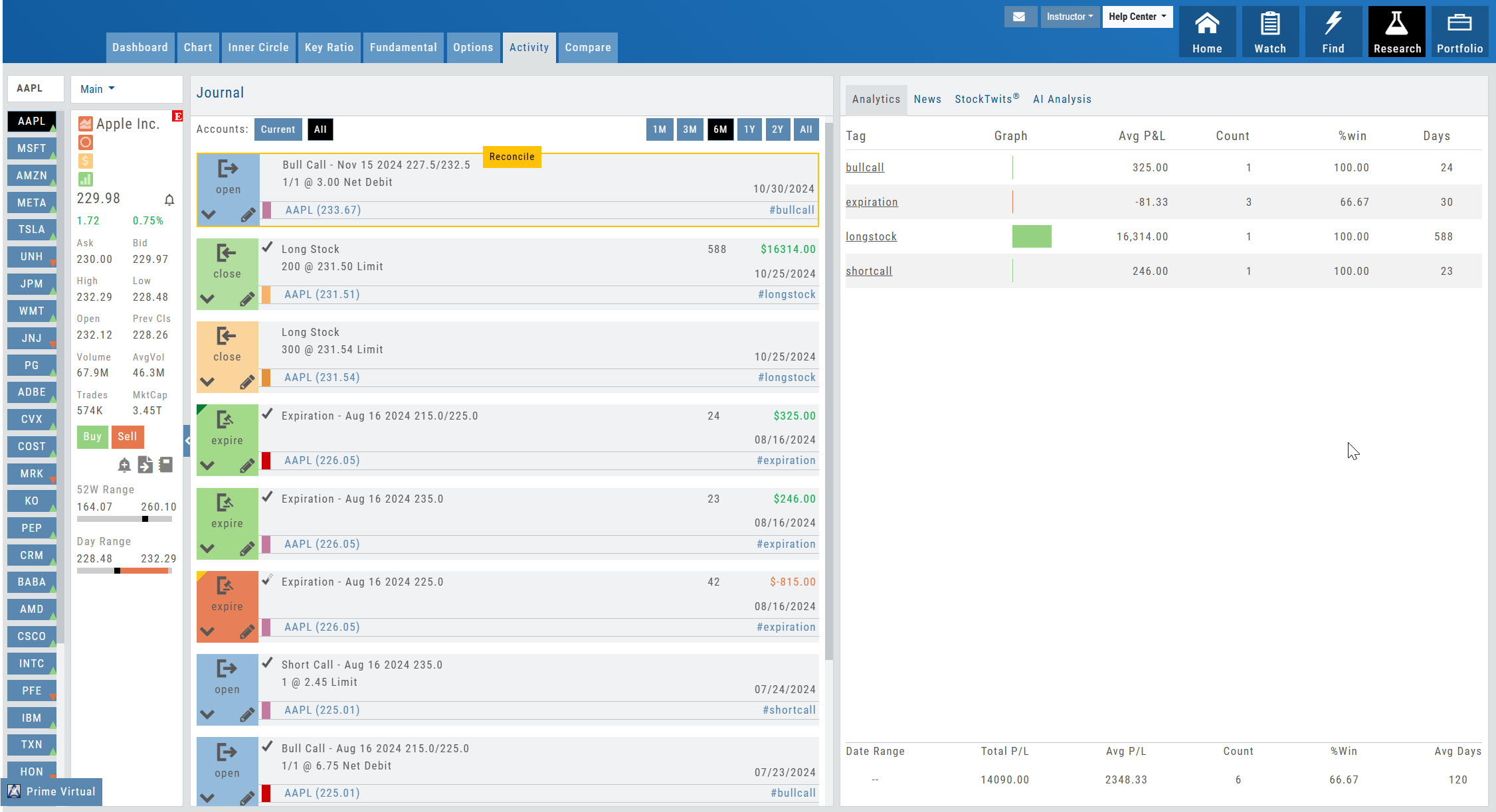This screenshot has height=812, width=1496.
Task: Open the Main watchlist dropdown
Action: coord(98,89)
